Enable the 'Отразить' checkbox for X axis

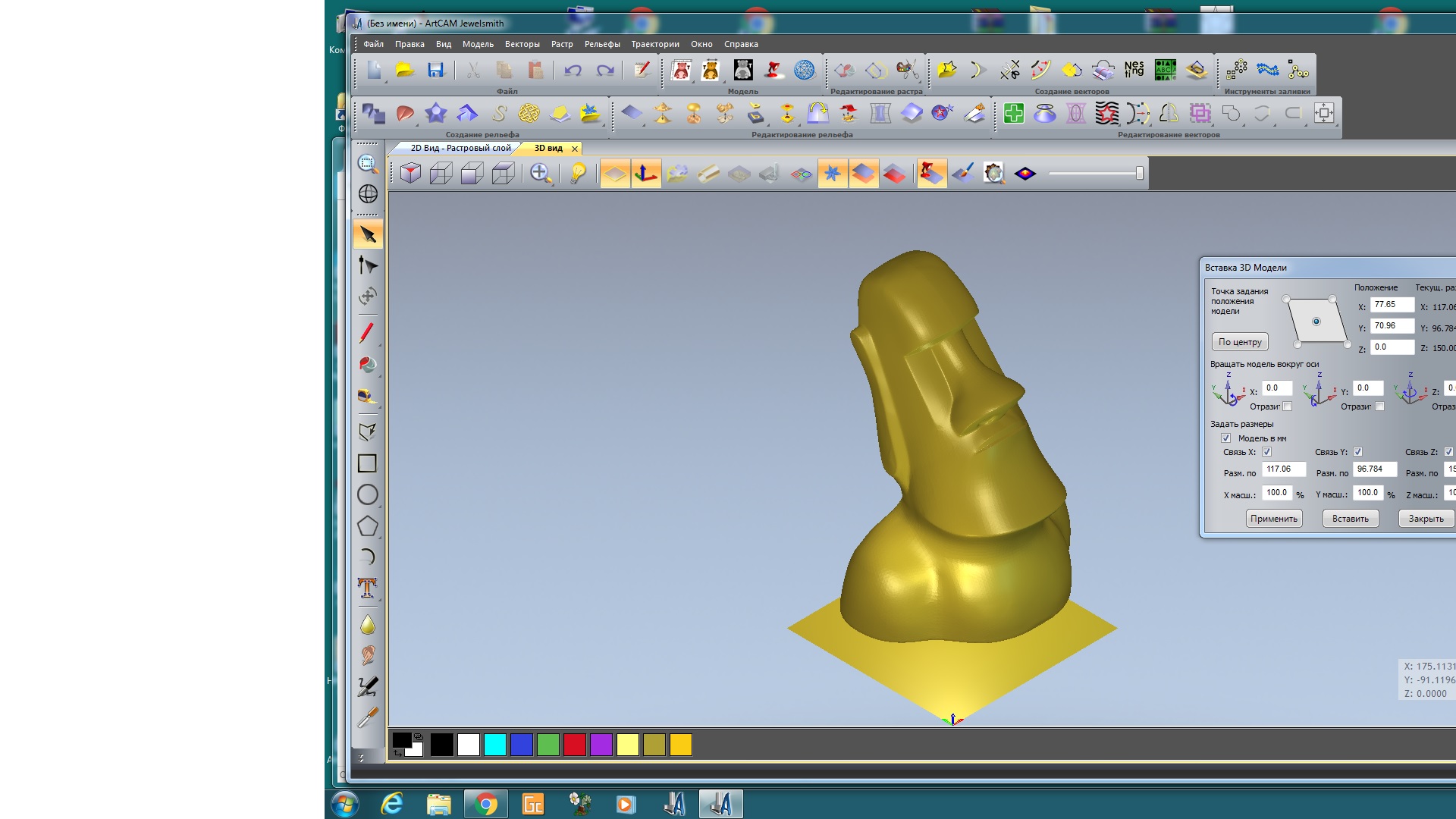(x=1287, y=406)
